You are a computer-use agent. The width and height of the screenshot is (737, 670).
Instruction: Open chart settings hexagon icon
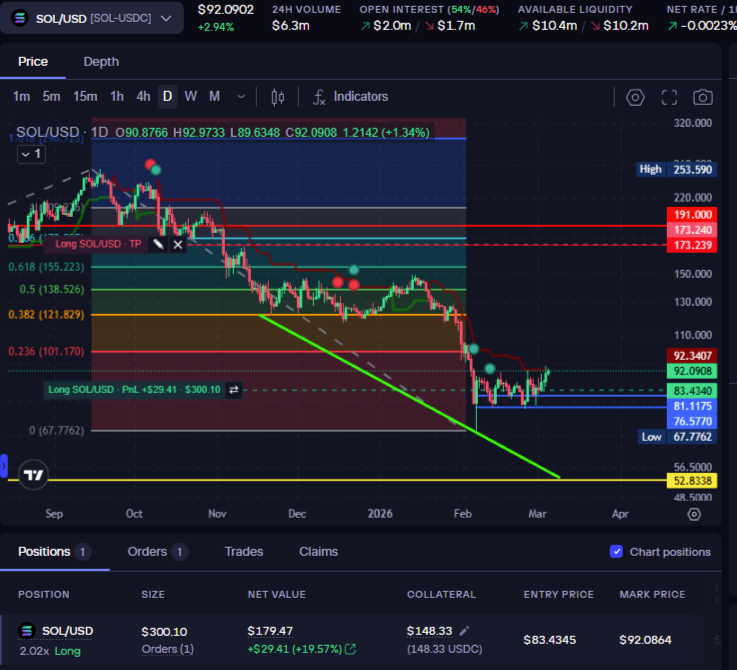pyautogui.click(x=635, y=97)
